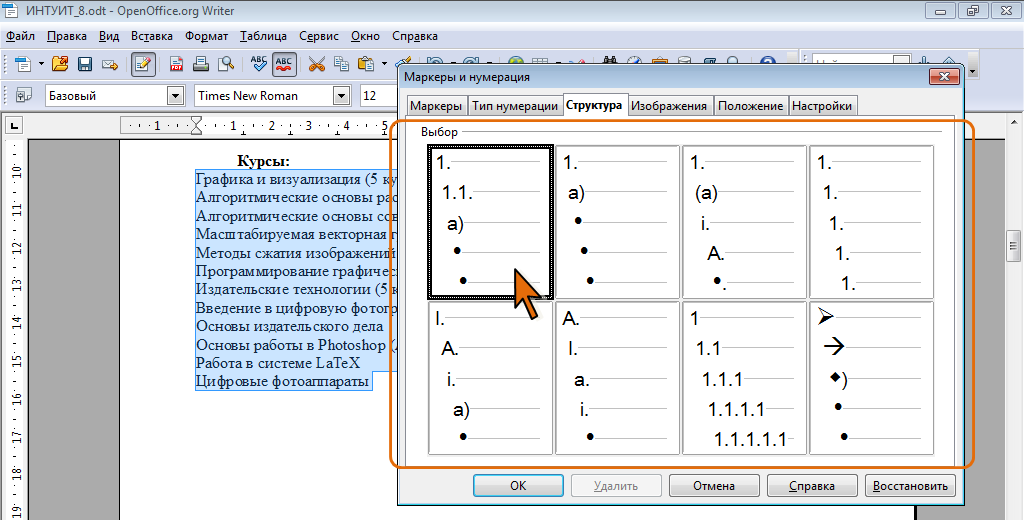Image resolution: width=1024 pixels, height=520 pixels.
Task: Click the Справка button in dialog
Action: pyautogui.click(x=812, y=486)
